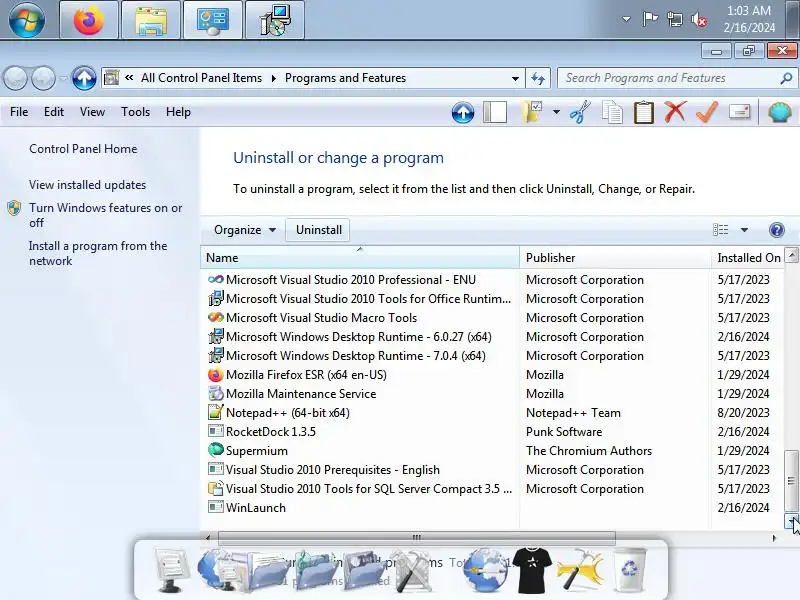Open the View menu
The width and height of the screenshot is (800, 600).
[x=92, y=112]
